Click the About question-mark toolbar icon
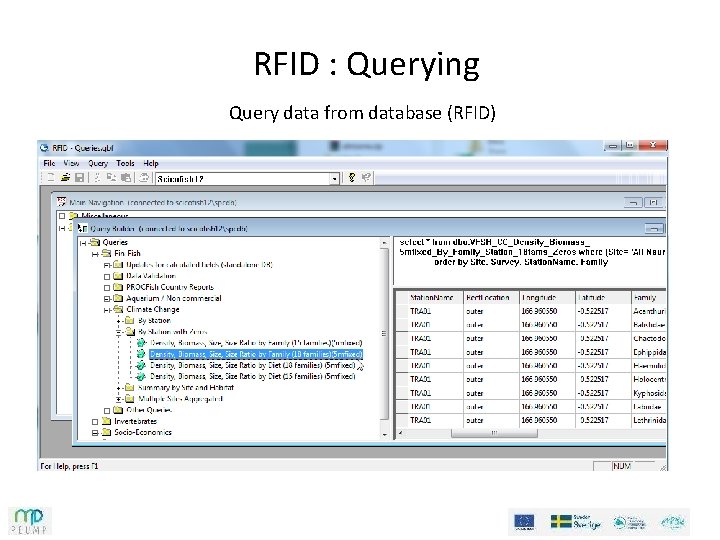Image resolution: width=720 pixels, height=540 pixels. (x=352, y=178)
